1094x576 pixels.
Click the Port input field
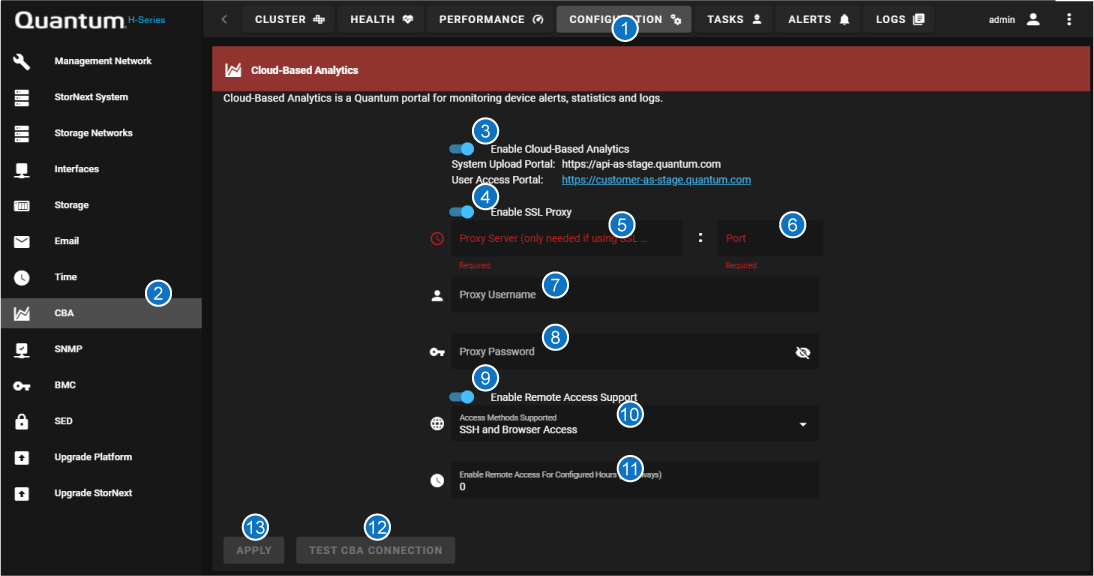coord(770,238)
